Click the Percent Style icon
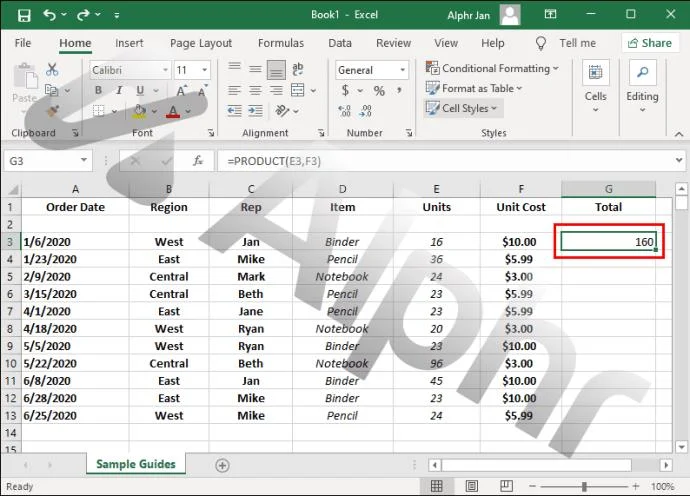This screenshot has width=690, height=496. tap(379, 91)
